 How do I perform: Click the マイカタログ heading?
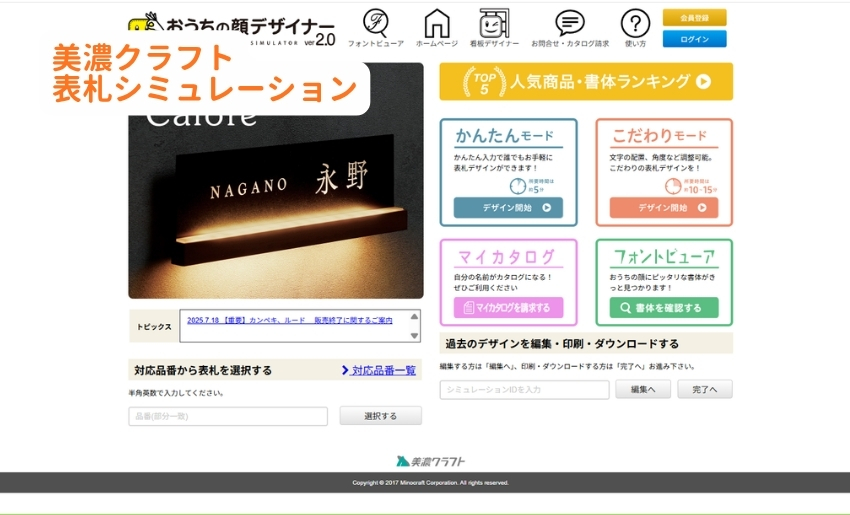[x=507, y=256]
